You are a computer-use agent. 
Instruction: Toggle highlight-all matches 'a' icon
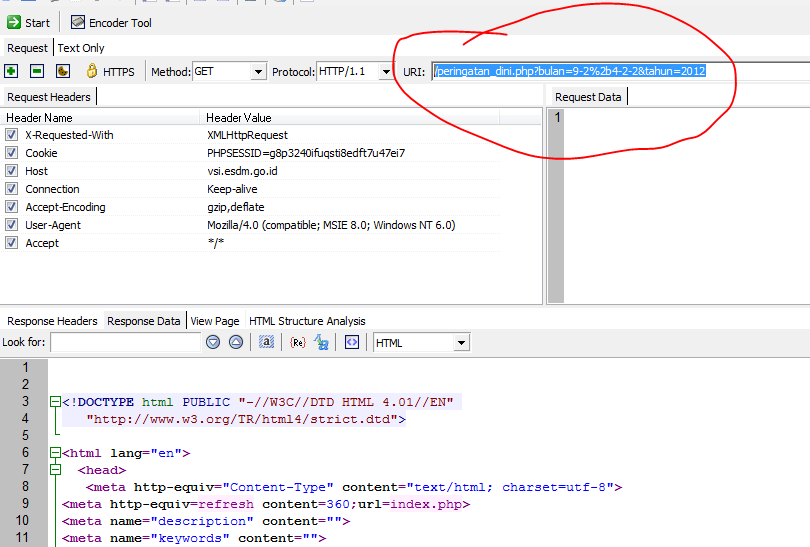point(266,342)
